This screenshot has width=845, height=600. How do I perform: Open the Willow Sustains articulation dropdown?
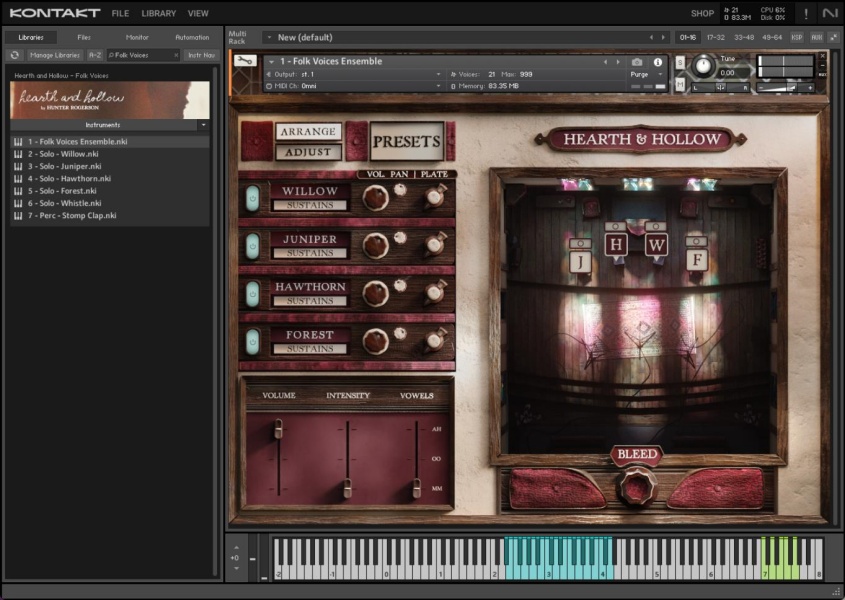pyautogui.click(x=310, y=205)
